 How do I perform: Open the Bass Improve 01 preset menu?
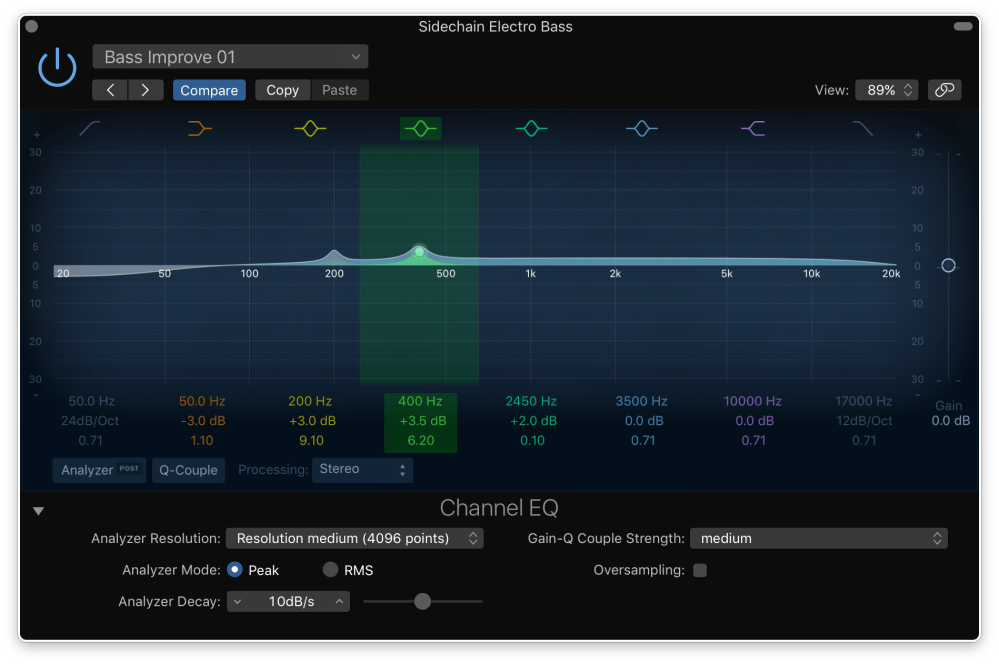(230, 56)
